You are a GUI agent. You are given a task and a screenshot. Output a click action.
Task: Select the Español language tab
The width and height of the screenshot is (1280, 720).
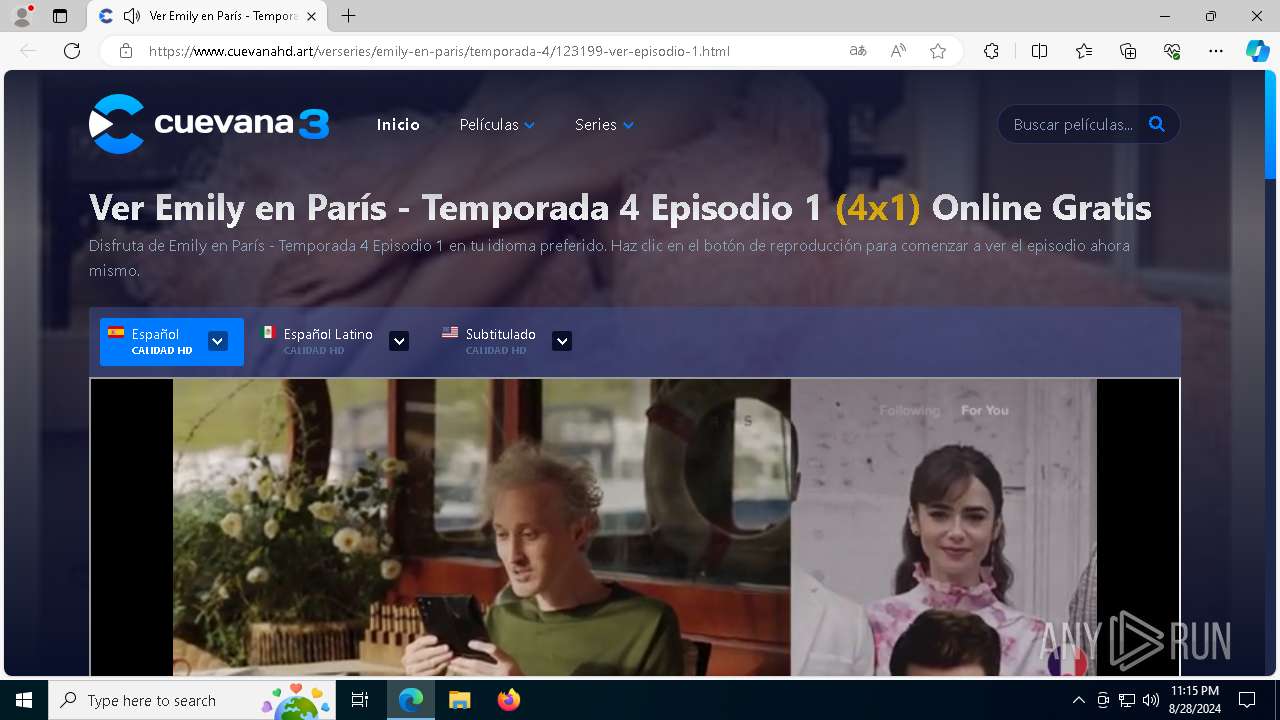click(x=172, y=342)
